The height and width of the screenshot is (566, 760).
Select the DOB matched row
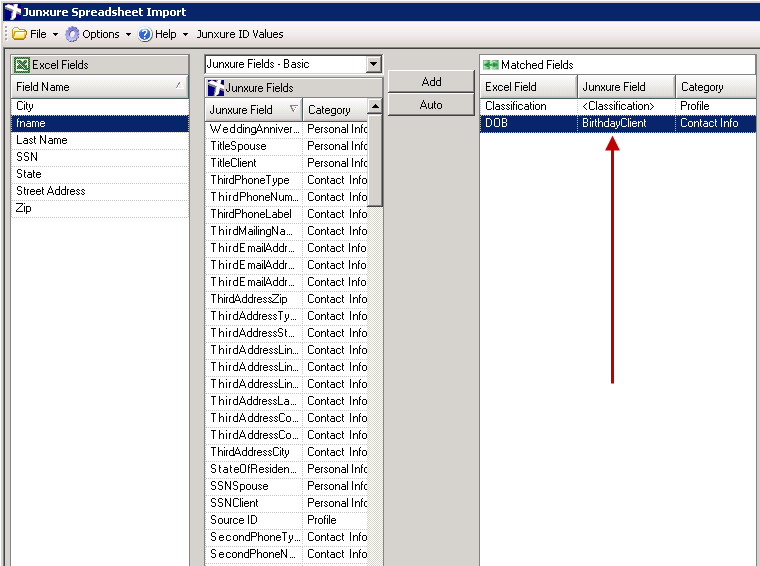[618, 123]
